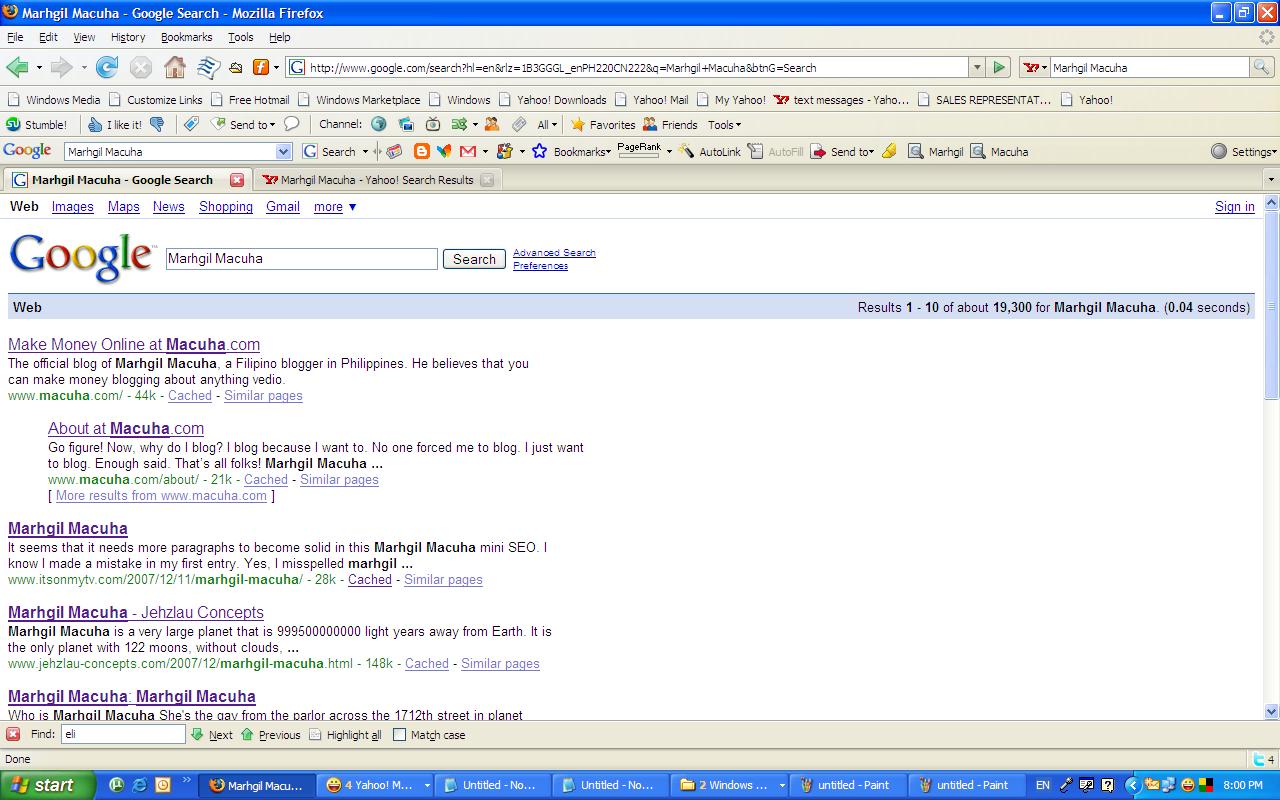Click the Google search input field

pyautogui.click(x=301, y=258)
